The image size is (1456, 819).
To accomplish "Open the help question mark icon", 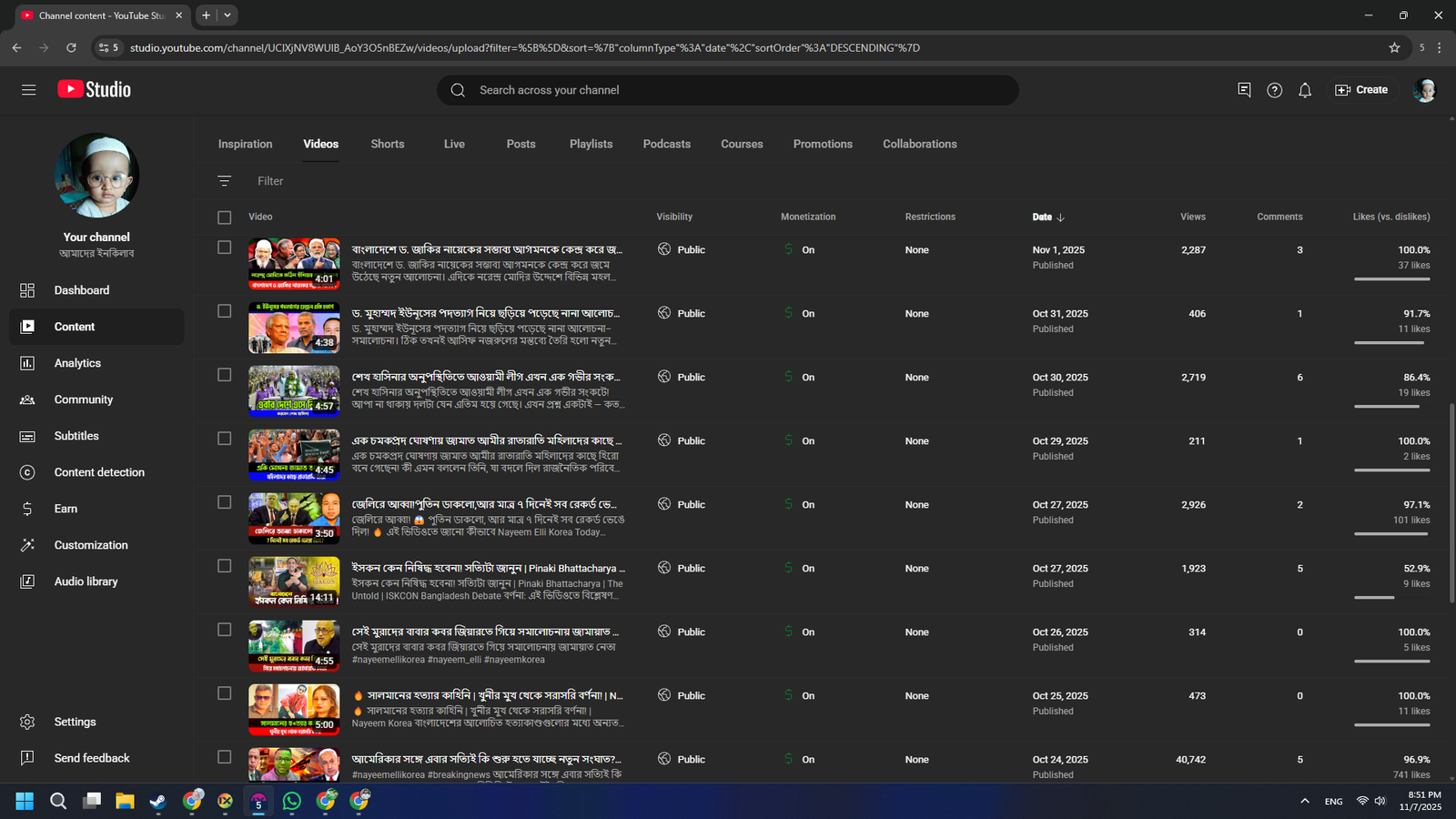I will pyautogui.click(x=1274, y=90).
